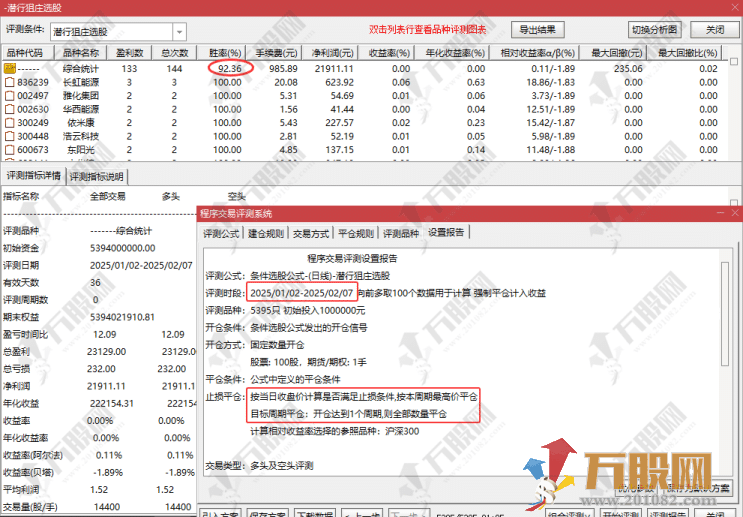Select the 浩云科技 row name
The height and width of the screenshot is (517, 743).
click(x=81, y=136)
